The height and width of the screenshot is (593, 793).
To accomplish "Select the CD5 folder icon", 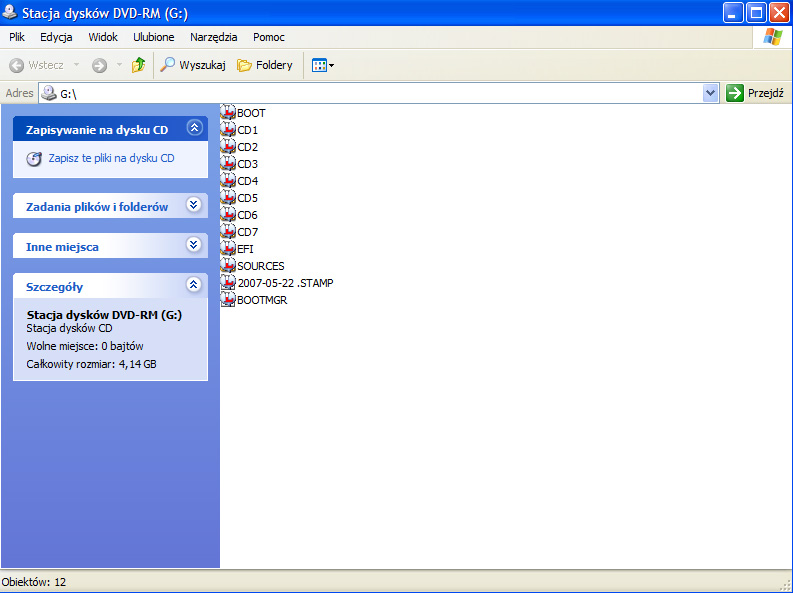I will click(x=228, y=198).
